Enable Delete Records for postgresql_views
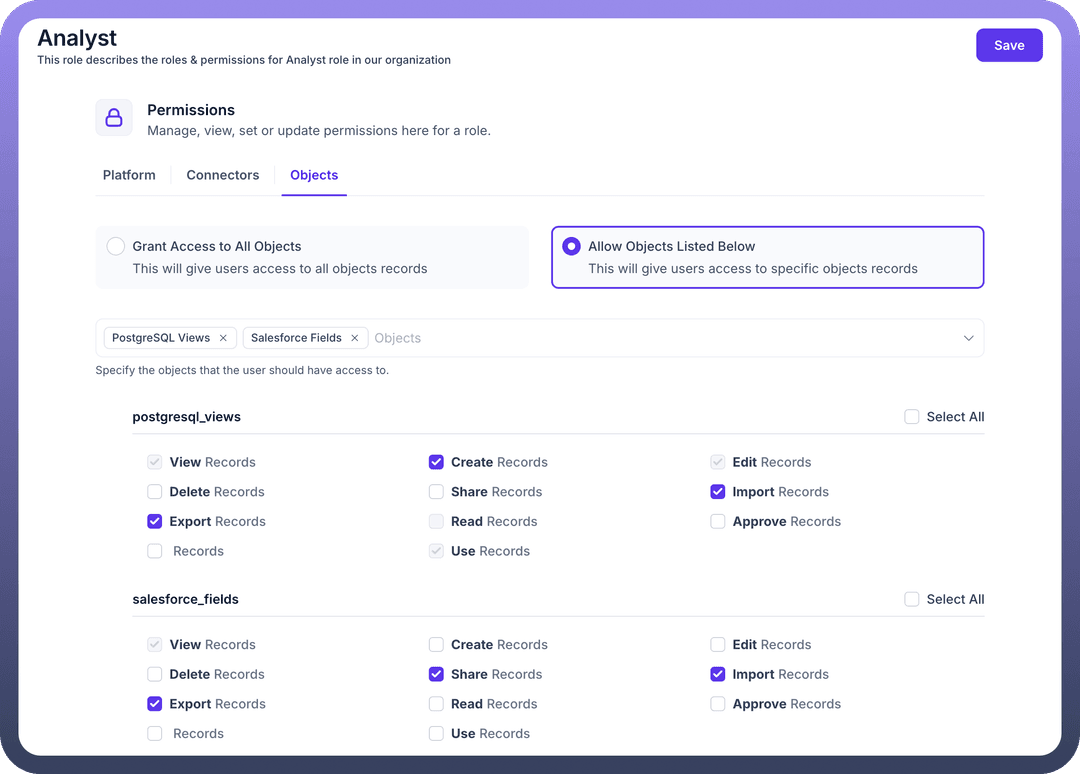 155,492
